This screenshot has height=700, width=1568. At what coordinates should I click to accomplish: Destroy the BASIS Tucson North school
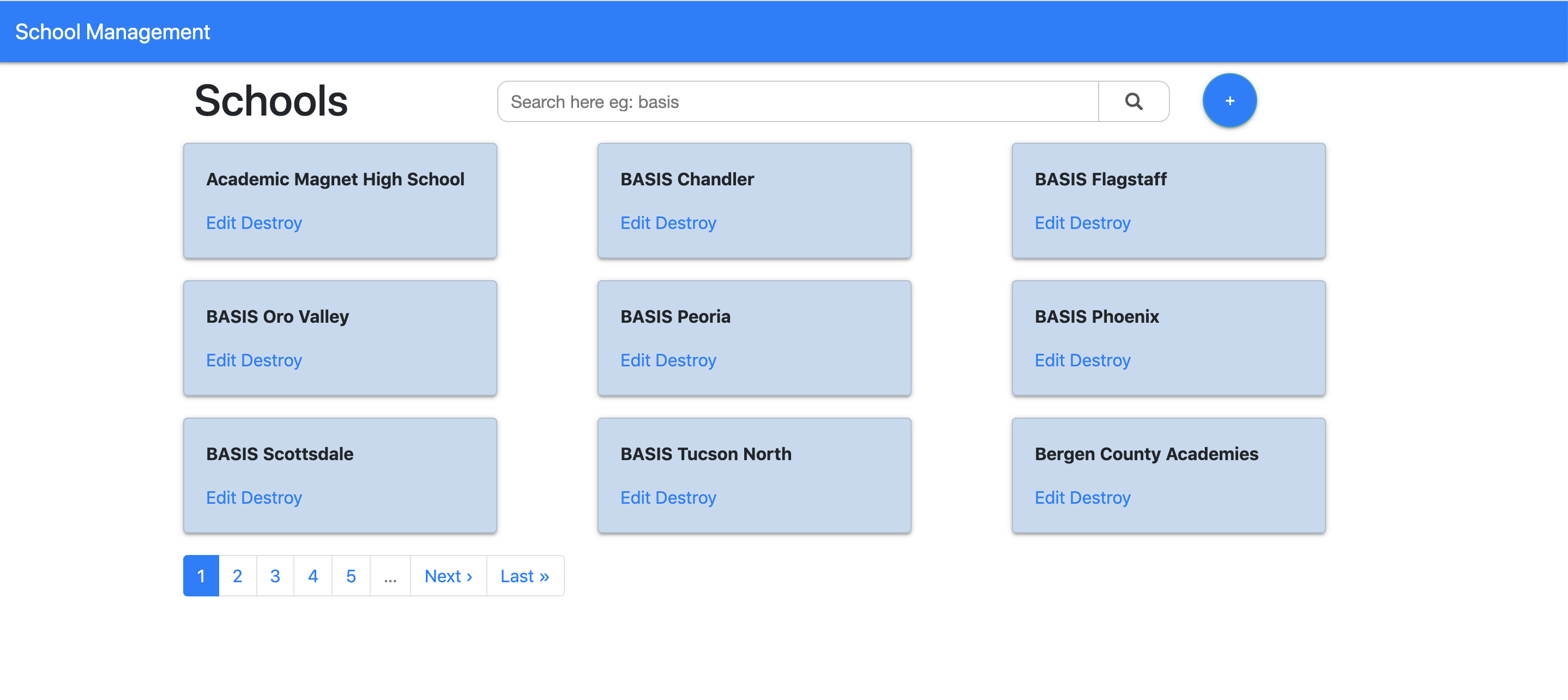click(685, 498)
